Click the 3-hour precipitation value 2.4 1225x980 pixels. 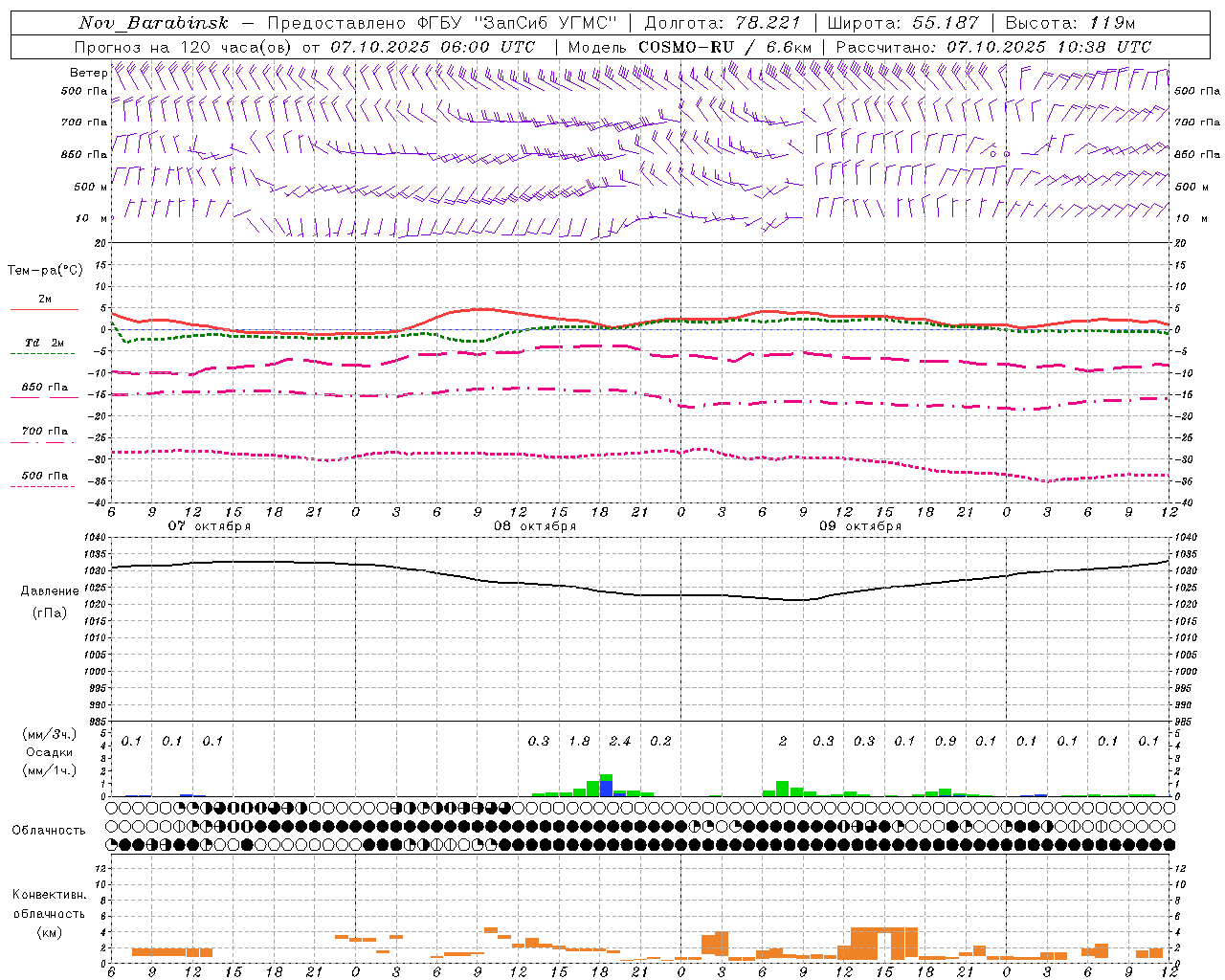pos(620,742)
